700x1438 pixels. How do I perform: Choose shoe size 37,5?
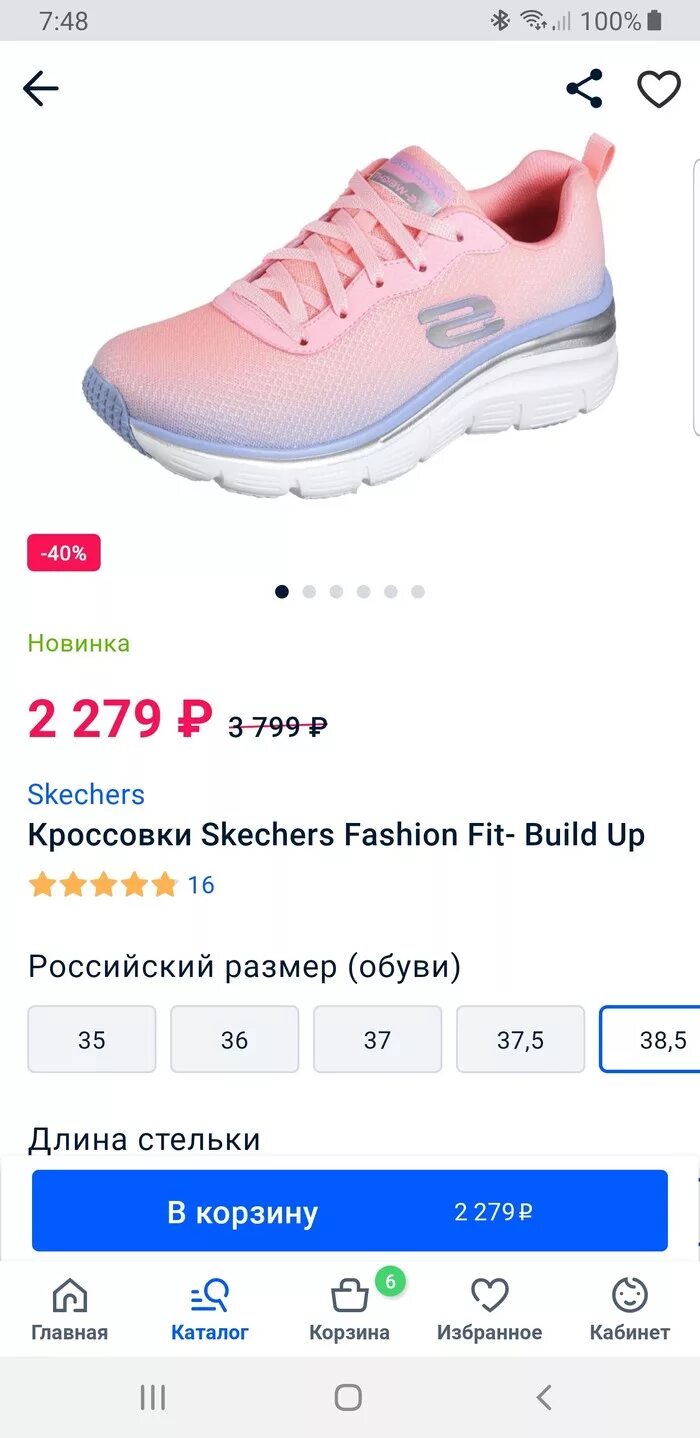(520, 1039)
